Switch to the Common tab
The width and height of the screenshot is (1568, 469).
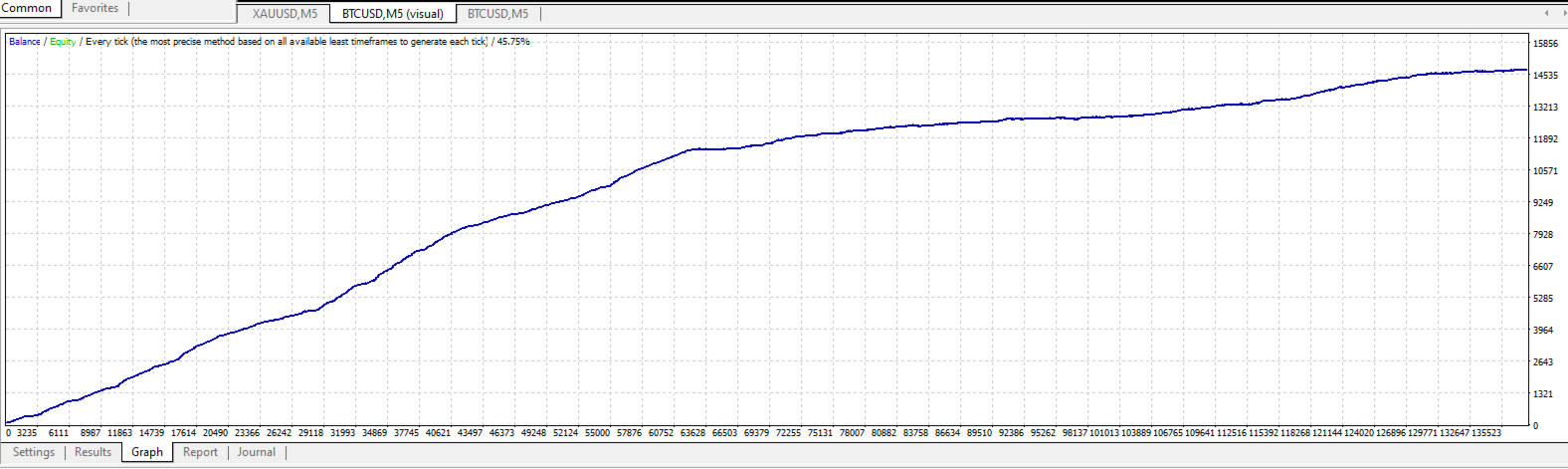point(30,8)
